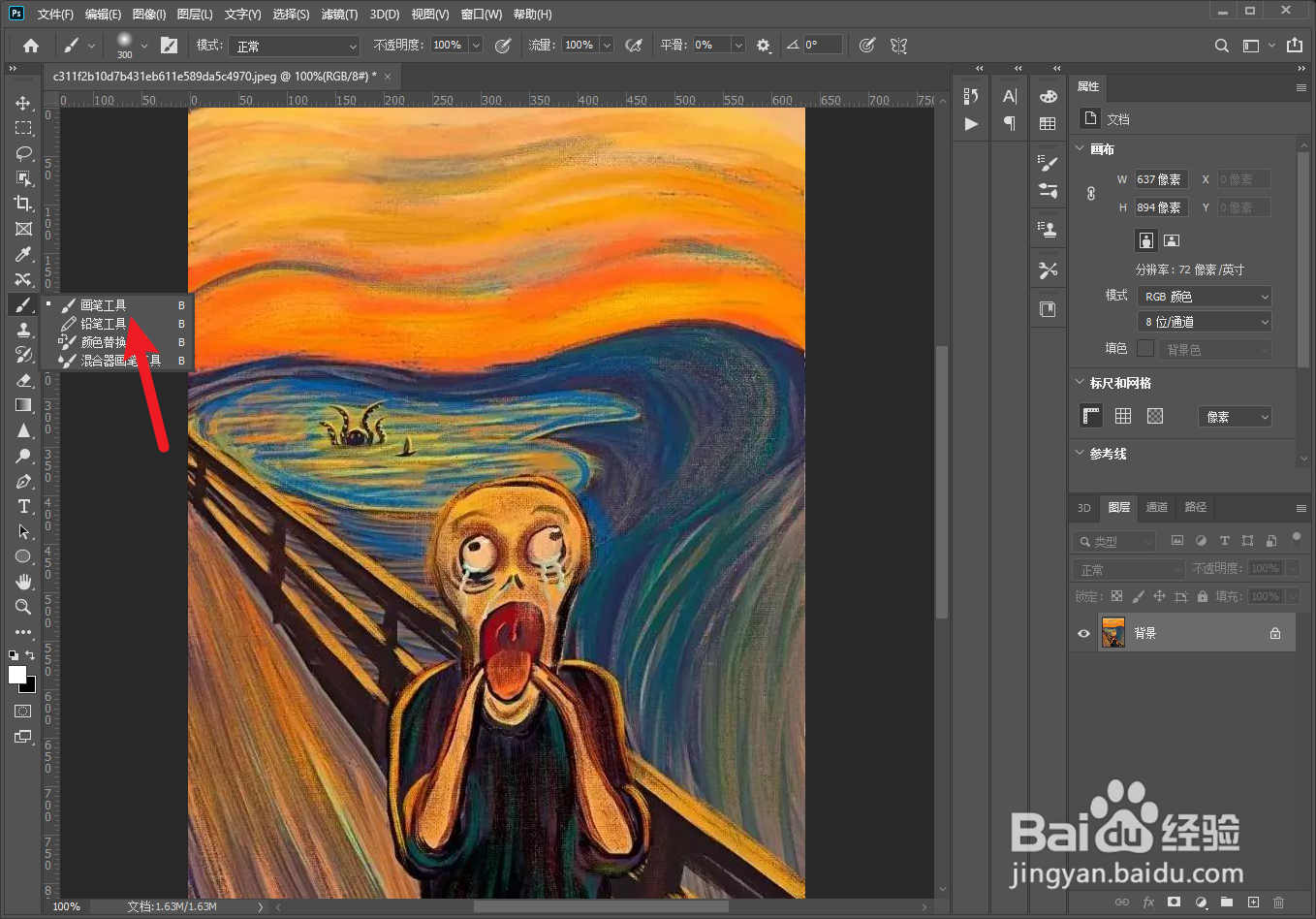1316x919 pixels.
Task: Select the Pen tool
Action: click(x=23, y=481)
